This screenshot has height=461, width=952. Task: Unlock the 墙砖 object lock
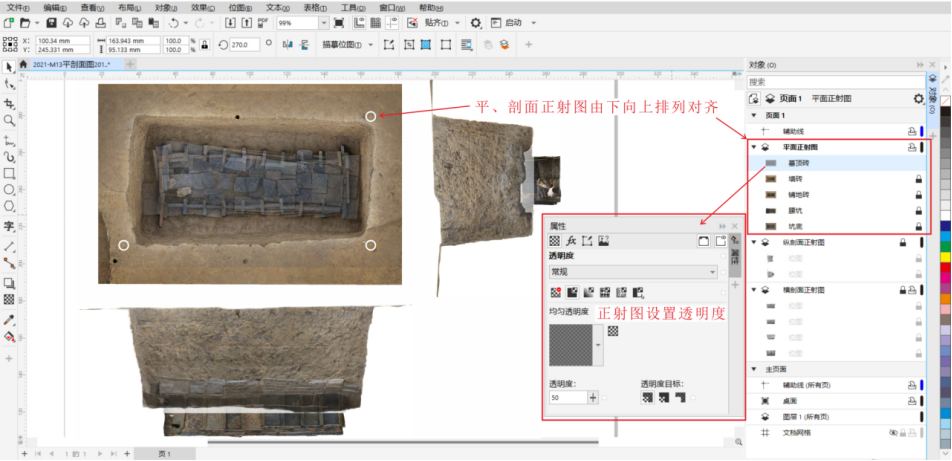point(917,179)
